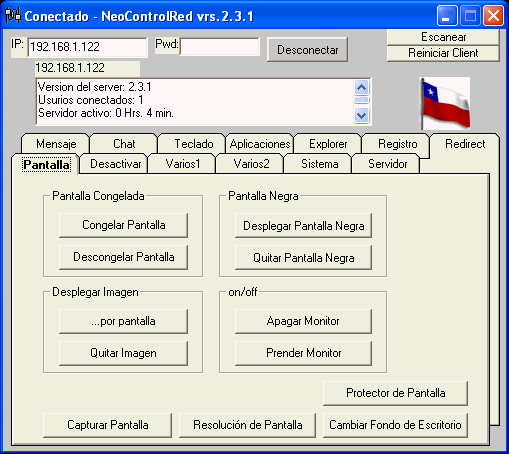Click the Escanear button
This screenshot has width=509, height=454.
click(443, 37)
